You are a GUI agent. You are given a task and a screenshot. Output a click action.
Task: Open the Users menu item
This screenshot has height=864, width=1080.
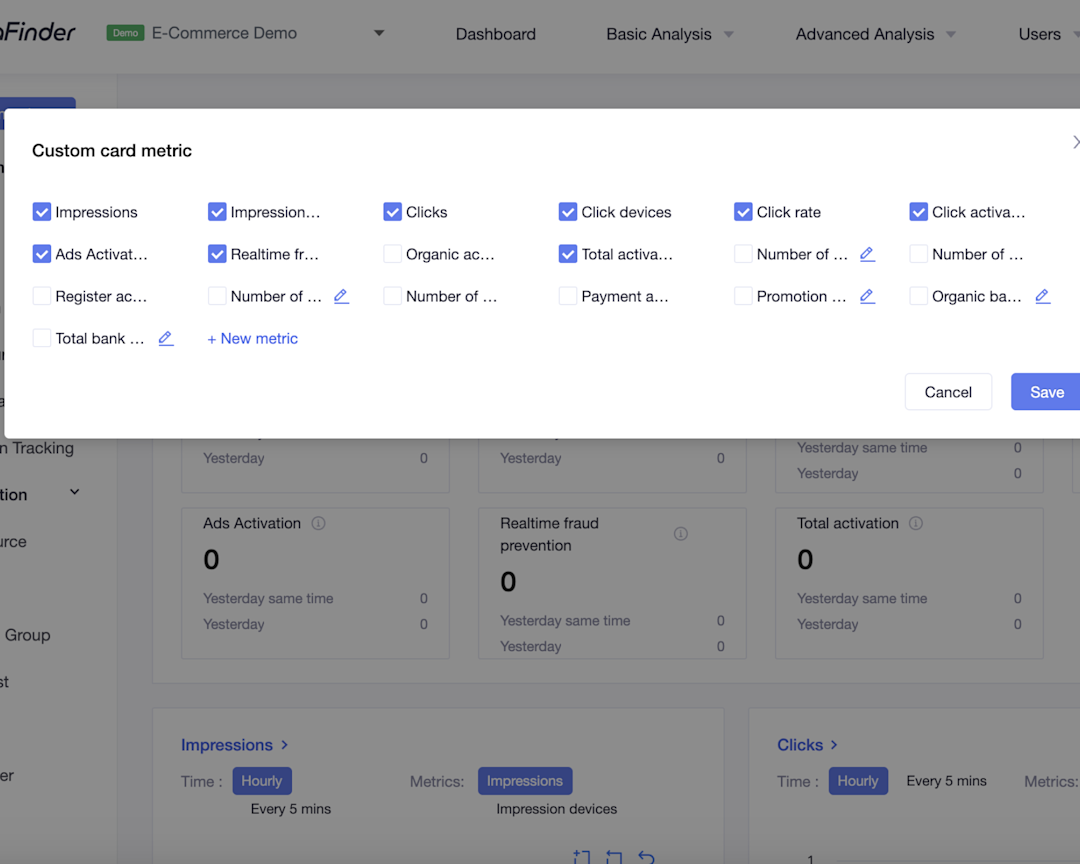(1040, 34)
